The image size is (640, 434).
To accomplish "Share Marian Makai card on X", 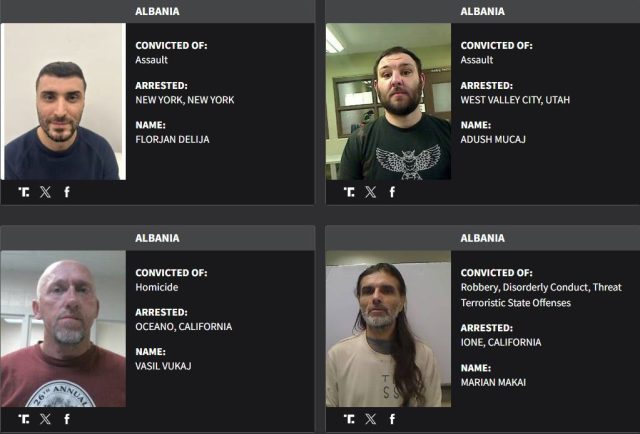I will 371,419.
